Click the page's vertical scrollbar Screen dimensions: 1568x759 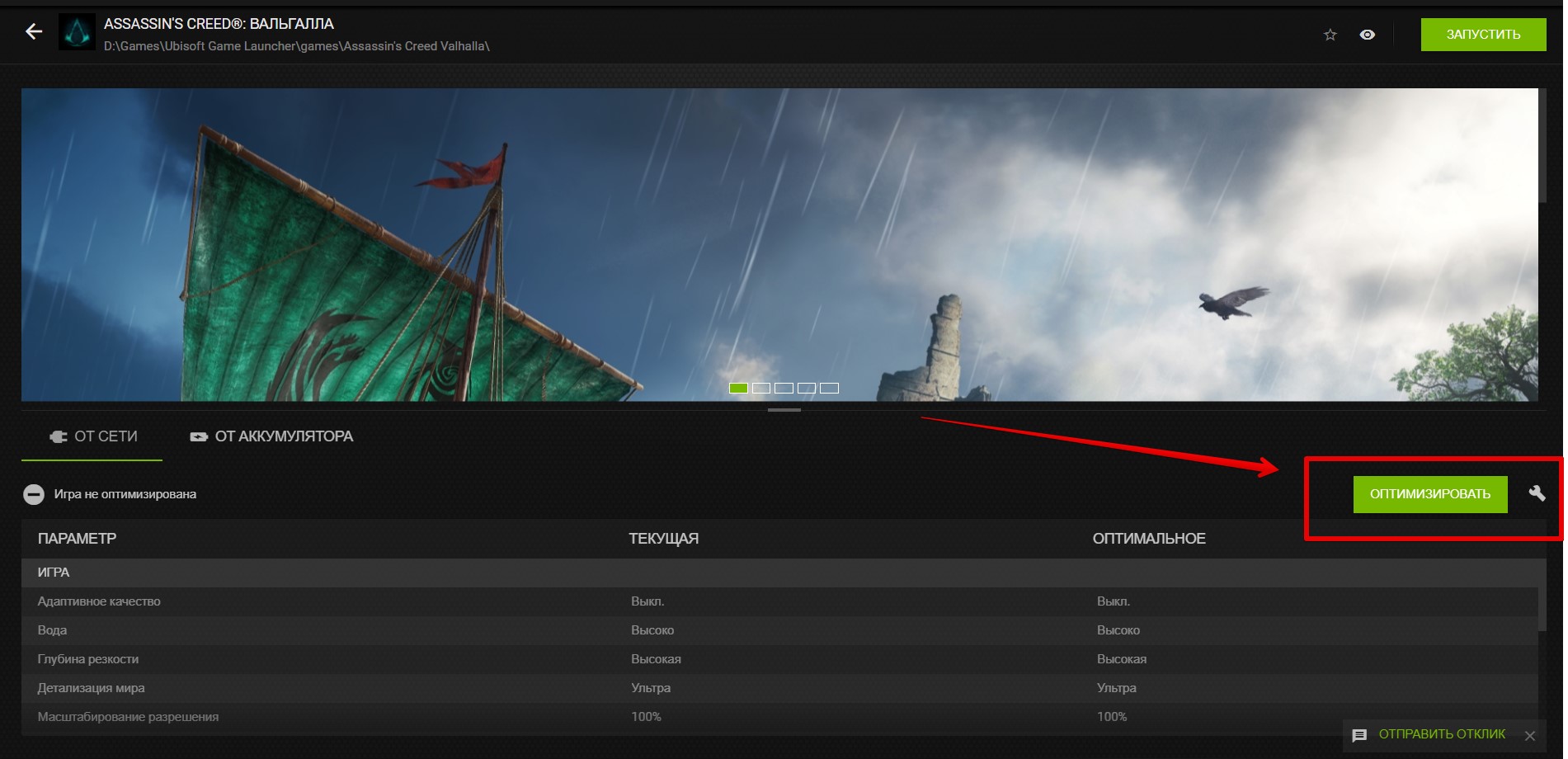(1542, 144)
